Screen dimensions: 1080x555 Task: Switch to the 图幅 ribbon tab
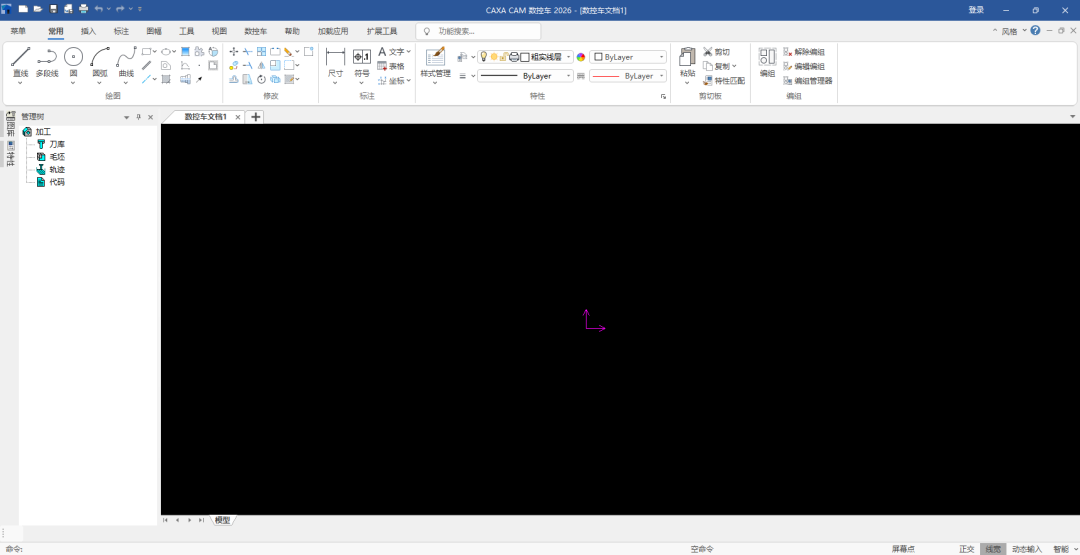[x=154, y=31]
